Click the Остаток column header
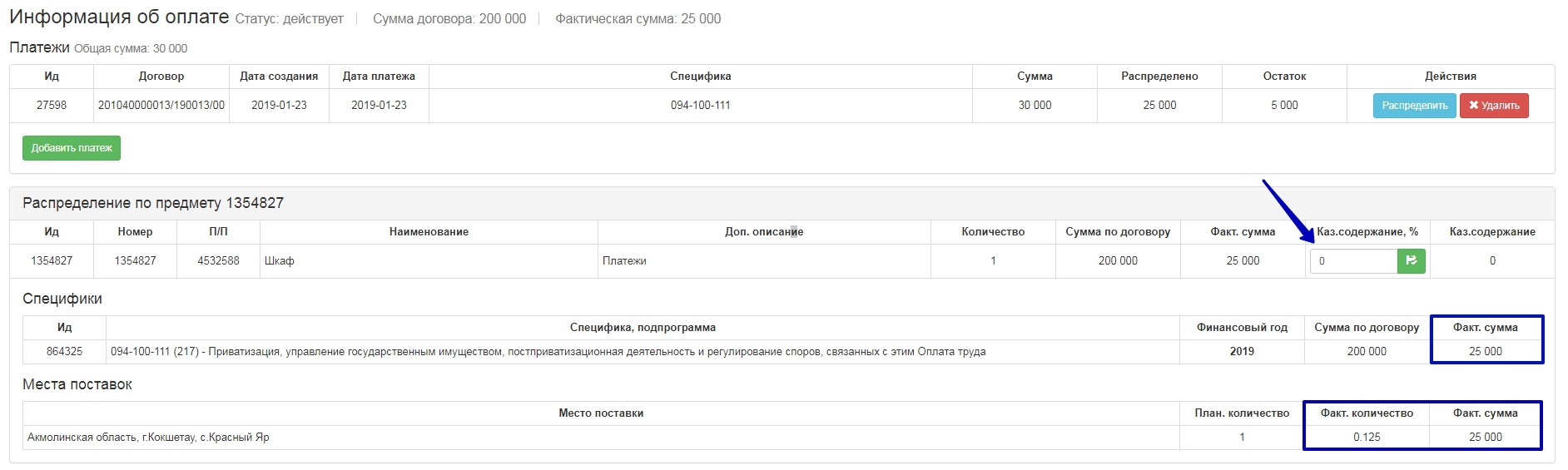This screenshot has width=1568, height=470. pyautogui.click(x=1284, y=77)
